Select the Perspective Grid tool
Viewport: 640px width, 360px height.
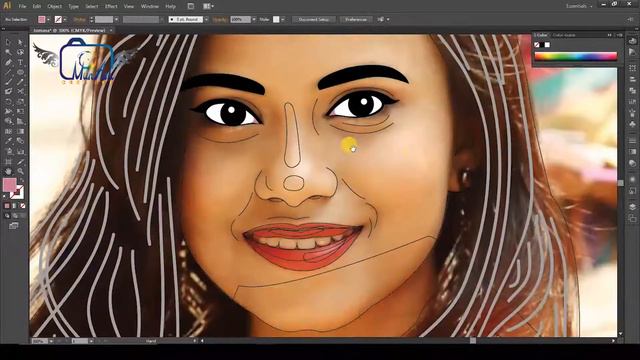20,121
